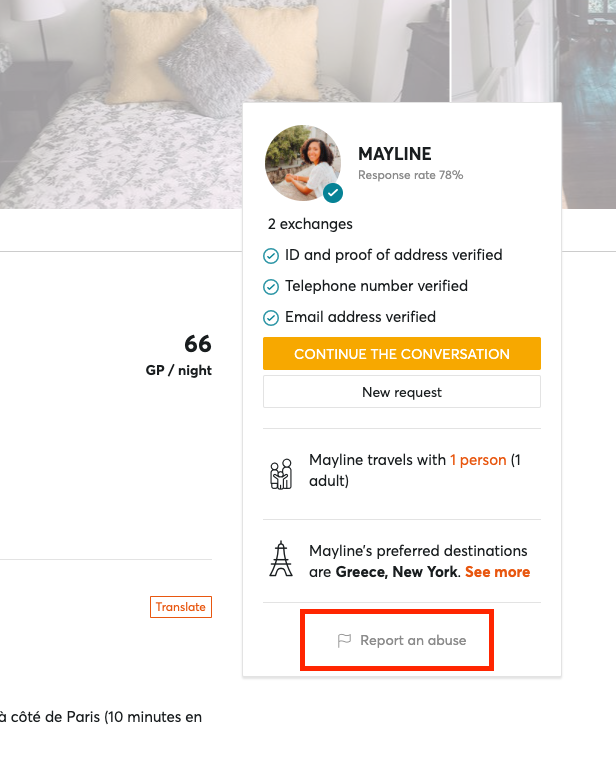Click the telephone number verified checkmark icon

(x=271, y=287)
